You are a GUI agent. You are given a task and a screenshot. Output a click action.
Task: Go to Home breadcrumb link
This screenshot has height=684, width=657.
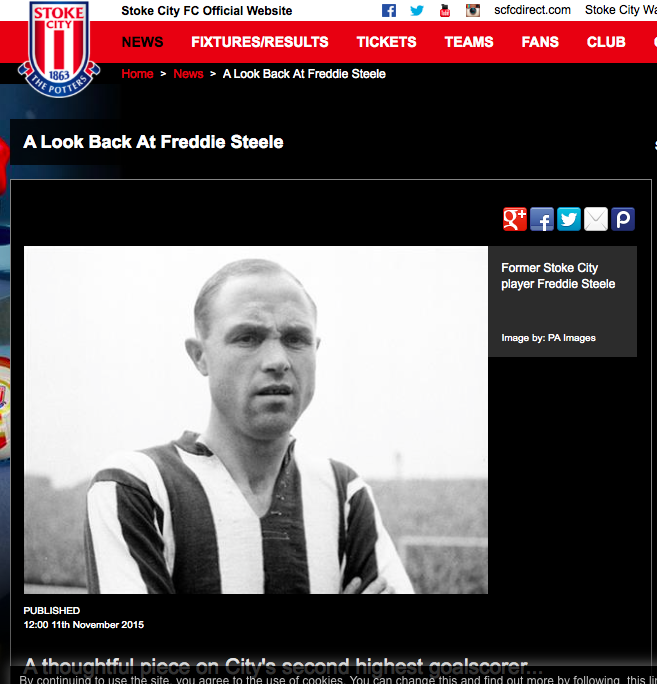[137, 74]
